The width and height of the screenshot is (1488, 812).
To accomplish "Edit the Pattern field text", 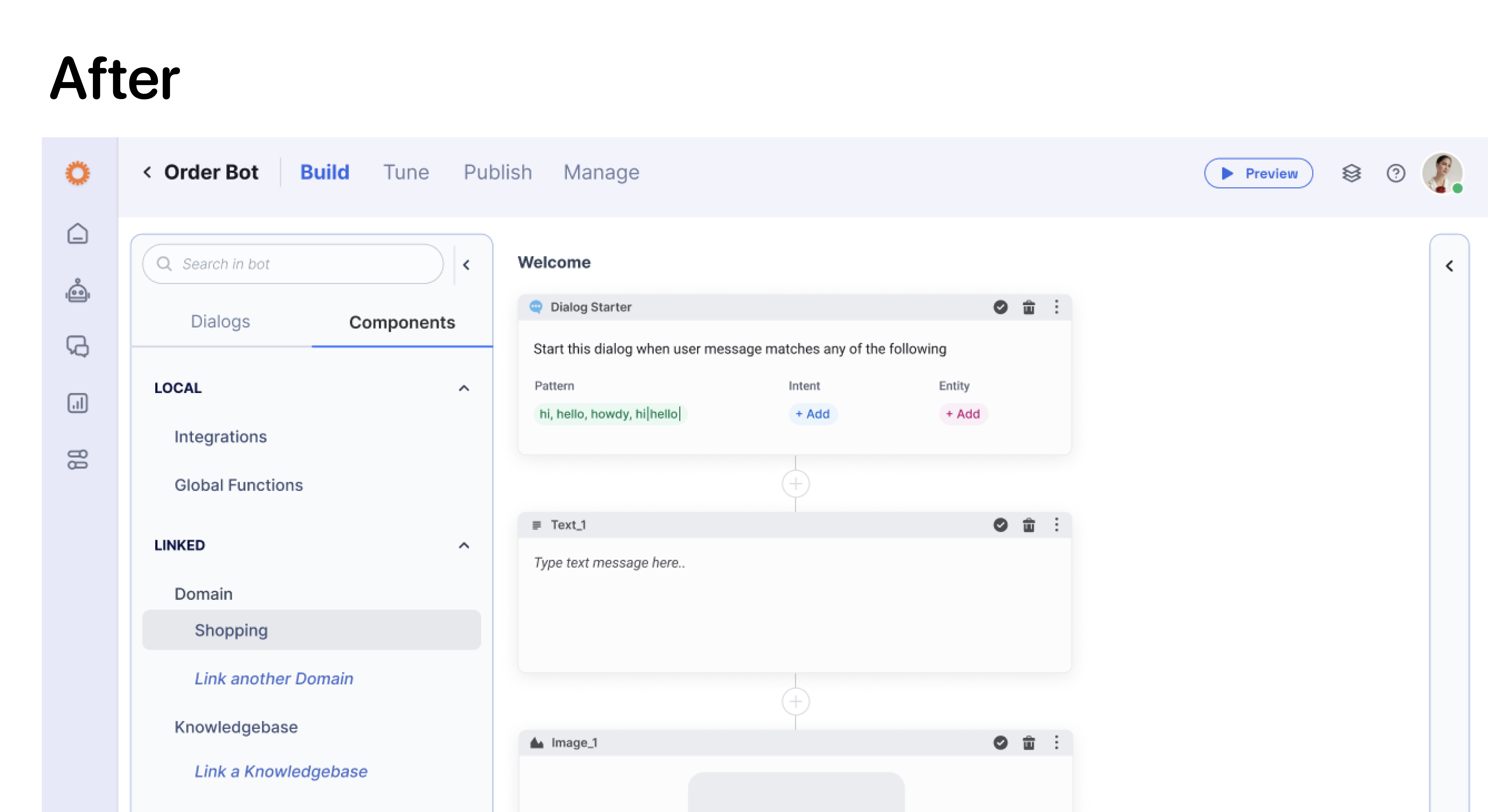I will click(610, 414).
